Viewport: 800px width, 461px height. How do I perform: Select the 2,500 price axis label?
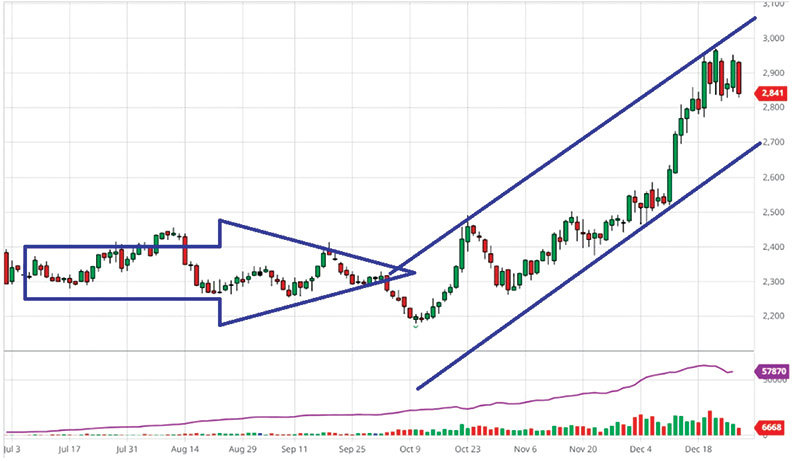pyautogui.click(x=772, y=212)
